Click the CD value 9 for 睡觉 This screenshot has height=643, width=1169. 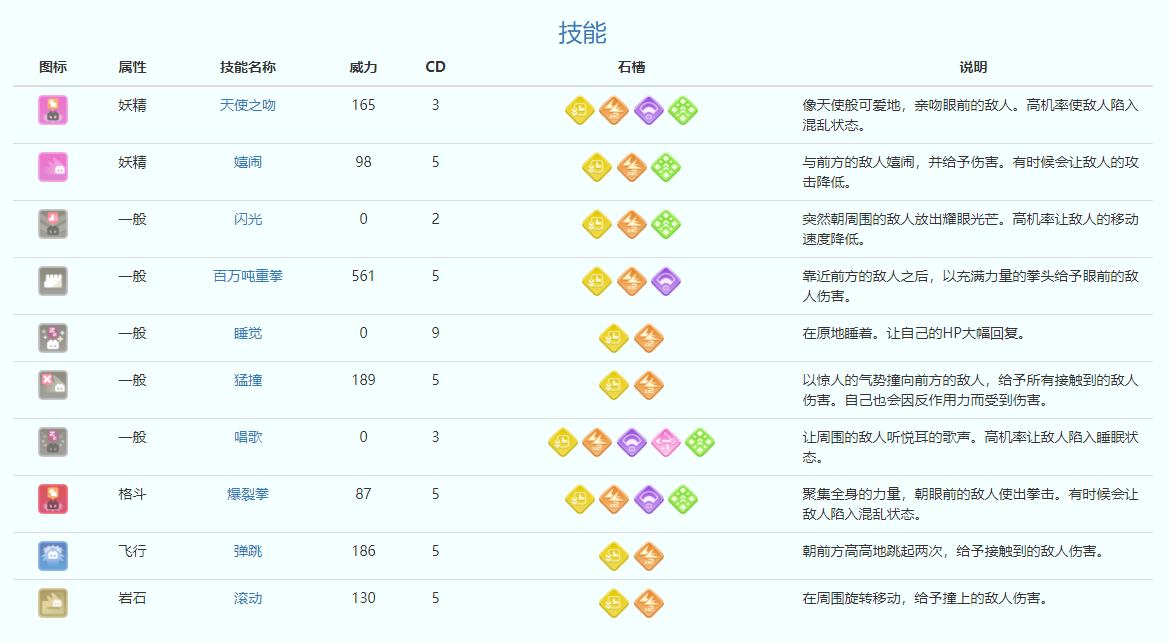pyautogui.click(x=435, y=333)
